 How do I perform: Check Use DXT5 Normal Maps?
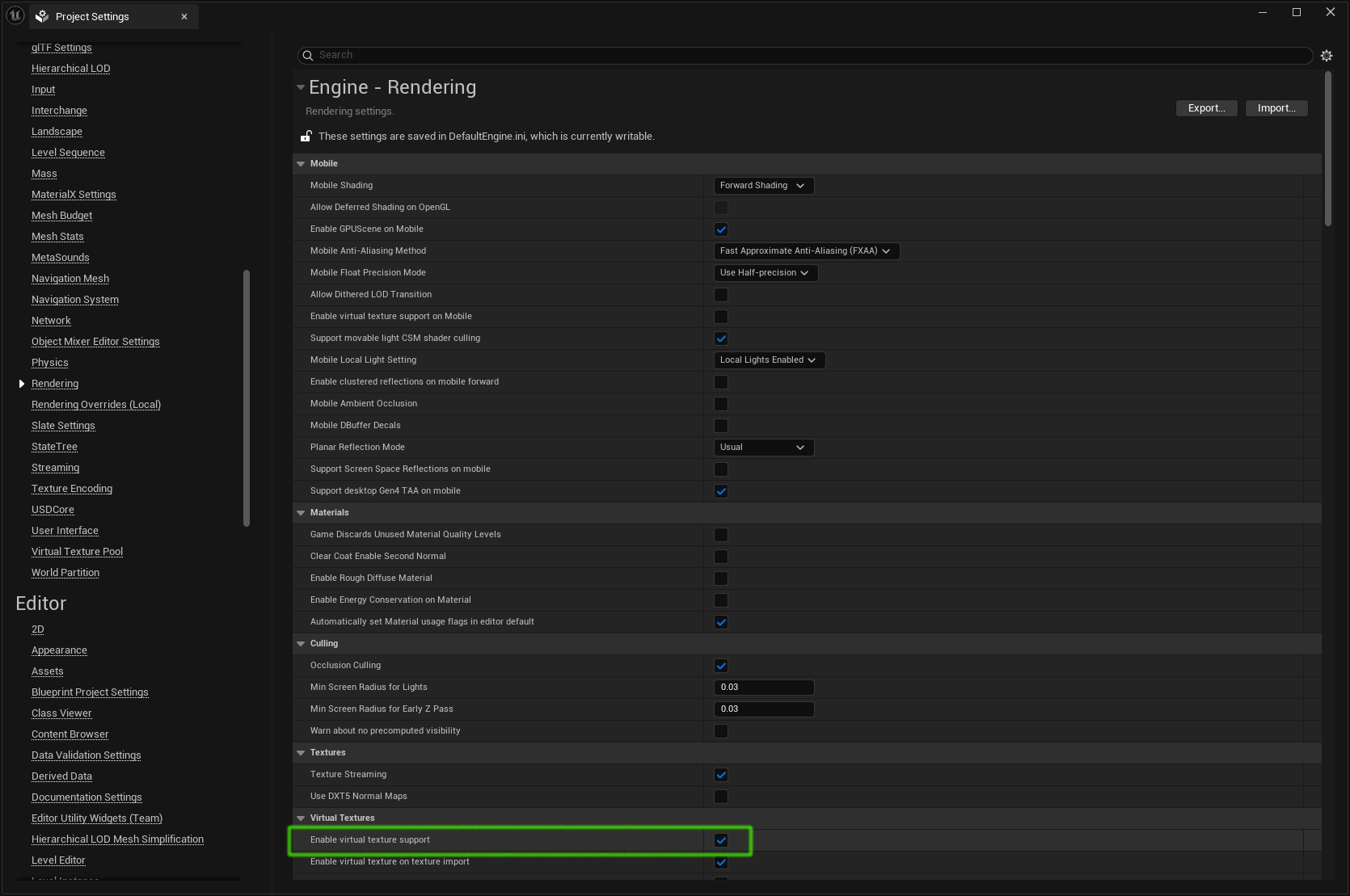click(721, 797)
